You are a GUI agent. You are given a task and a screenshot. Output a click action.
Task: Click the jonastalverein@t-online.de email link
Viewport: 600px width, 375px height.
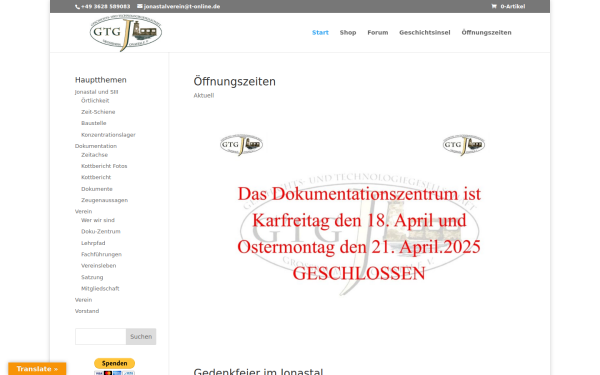click(x=182, y=7)
